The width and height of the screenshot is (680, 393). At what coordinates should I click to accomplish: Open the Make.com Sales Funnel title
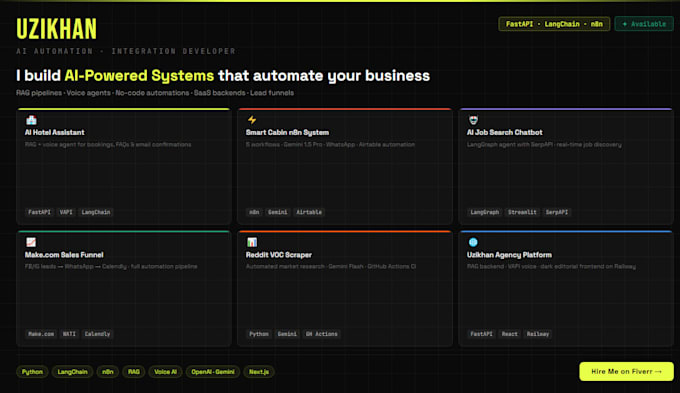click(64, 255)
